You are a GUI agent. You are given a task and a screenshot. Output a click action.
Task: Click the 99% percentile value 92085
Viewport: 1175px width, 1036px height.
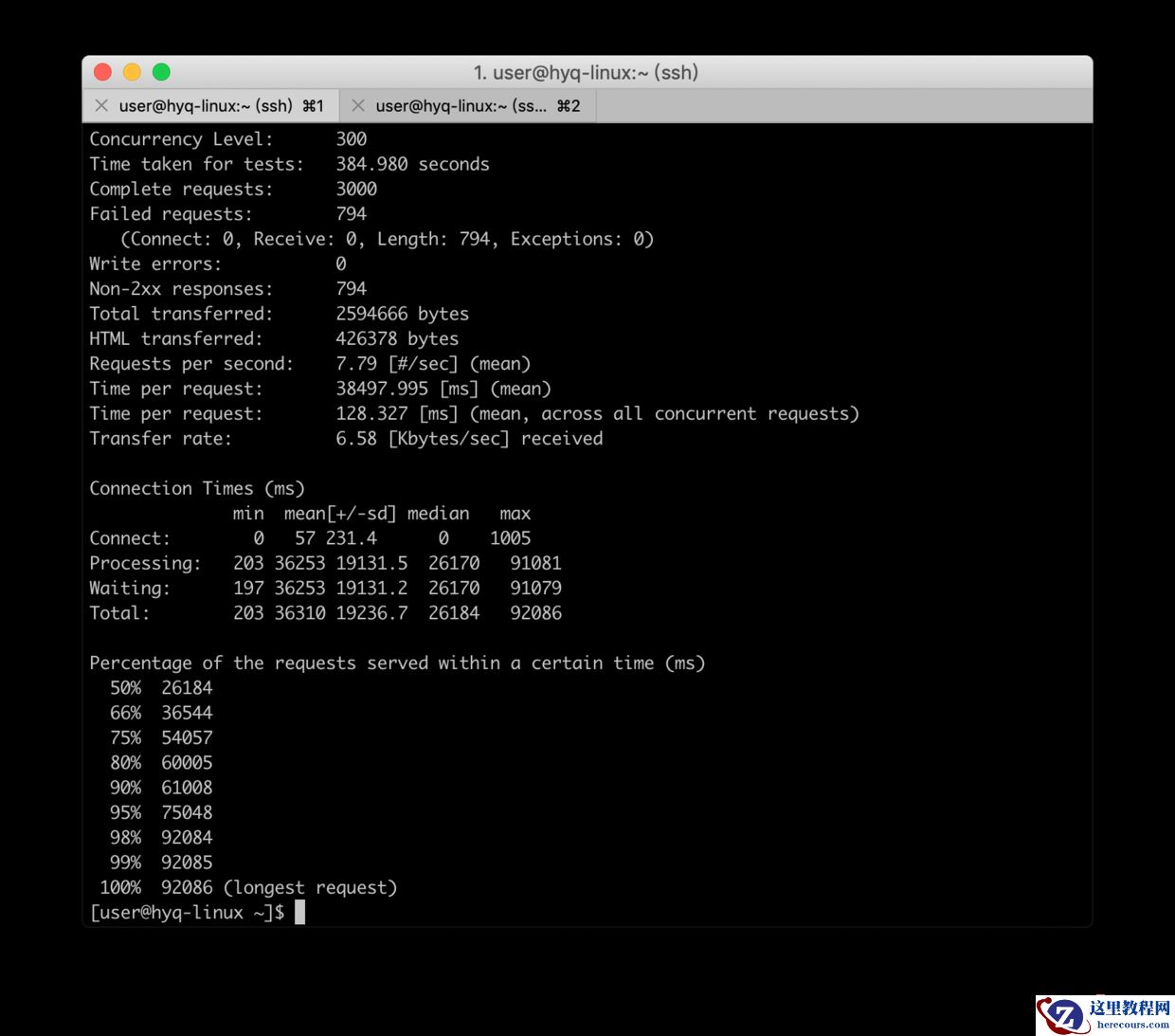187,862
